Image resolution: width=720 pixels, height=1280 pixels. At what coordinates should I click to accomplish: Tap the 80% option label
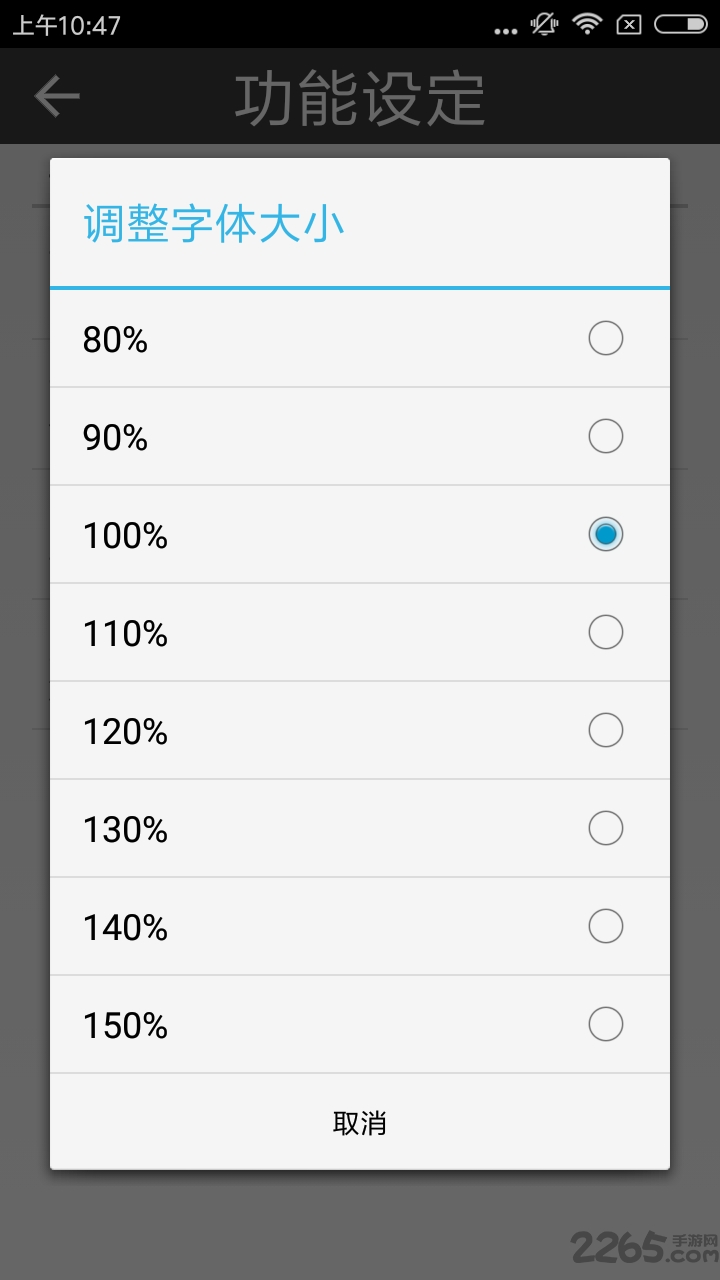coord(115,341)
